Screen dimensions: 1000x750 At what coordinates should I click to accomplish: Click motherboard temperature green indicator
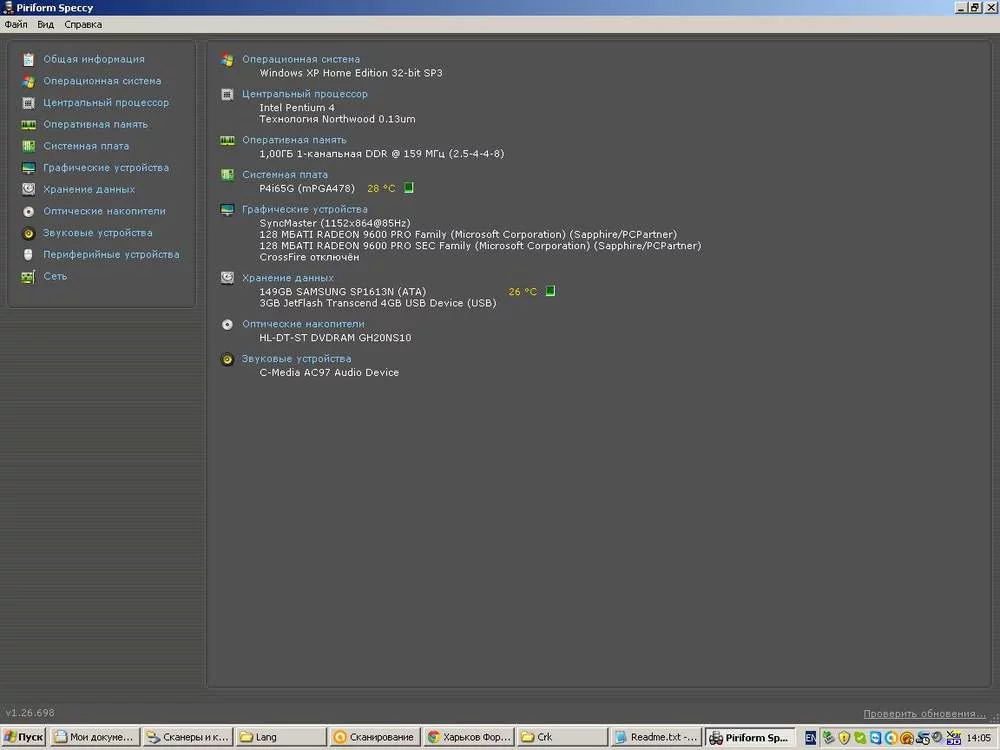tap(409, 188)
